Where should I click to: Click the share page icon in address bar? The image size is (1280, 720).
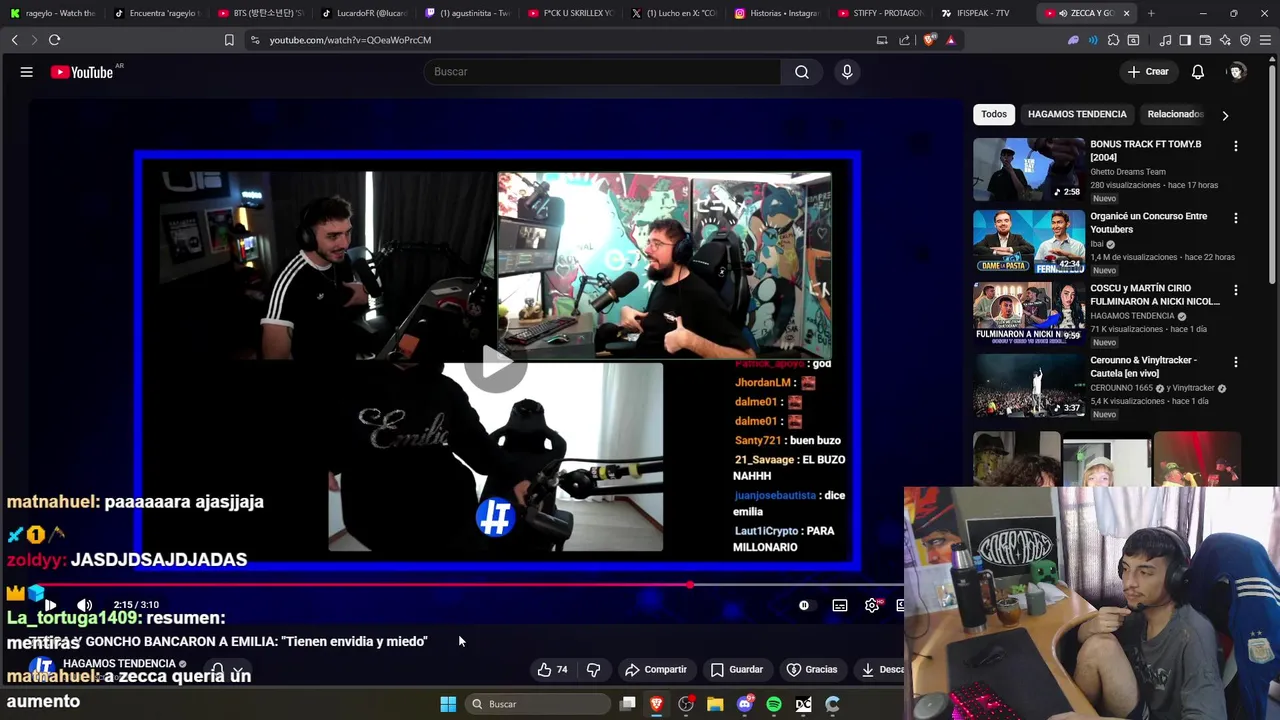click(x=905, y=40)
